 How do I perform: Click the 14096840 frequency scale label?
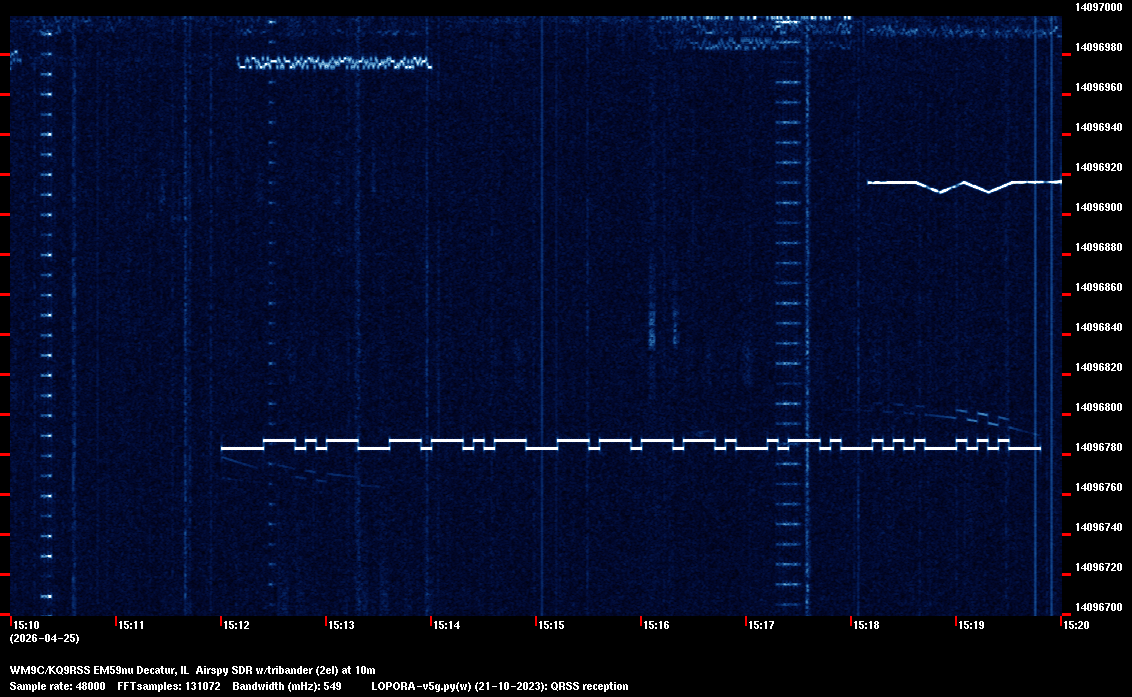click(x=1098, y=327)
